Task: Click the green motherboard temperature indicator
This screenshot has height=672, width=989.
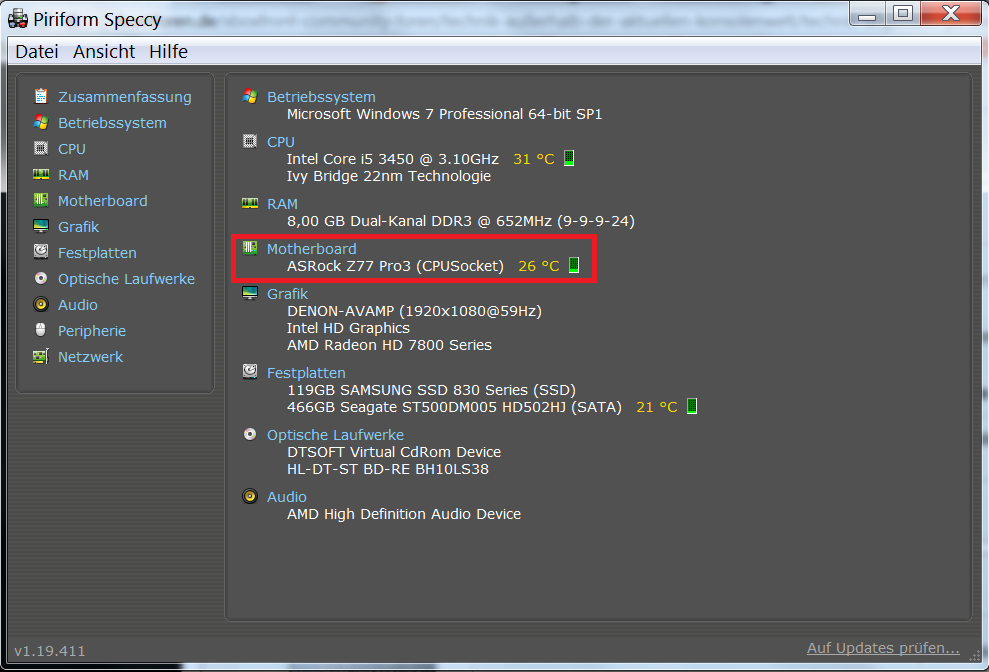Action: click(x=574, y=265)
